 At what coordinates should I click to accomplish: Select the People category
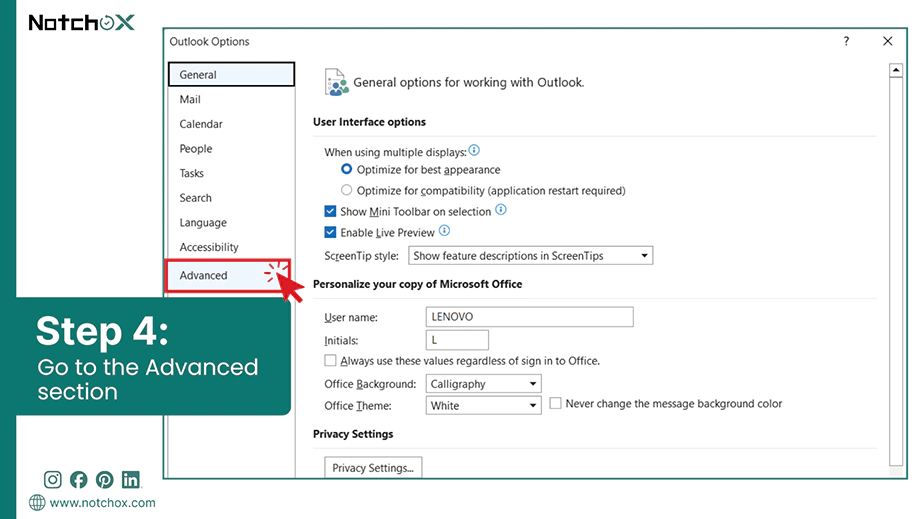(231, 149)
